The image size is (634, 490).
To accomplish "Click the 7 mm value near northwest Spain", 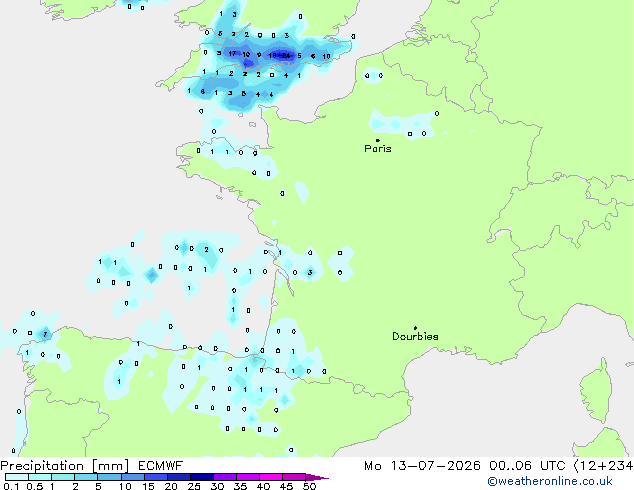I will click(x=45, y=334).
